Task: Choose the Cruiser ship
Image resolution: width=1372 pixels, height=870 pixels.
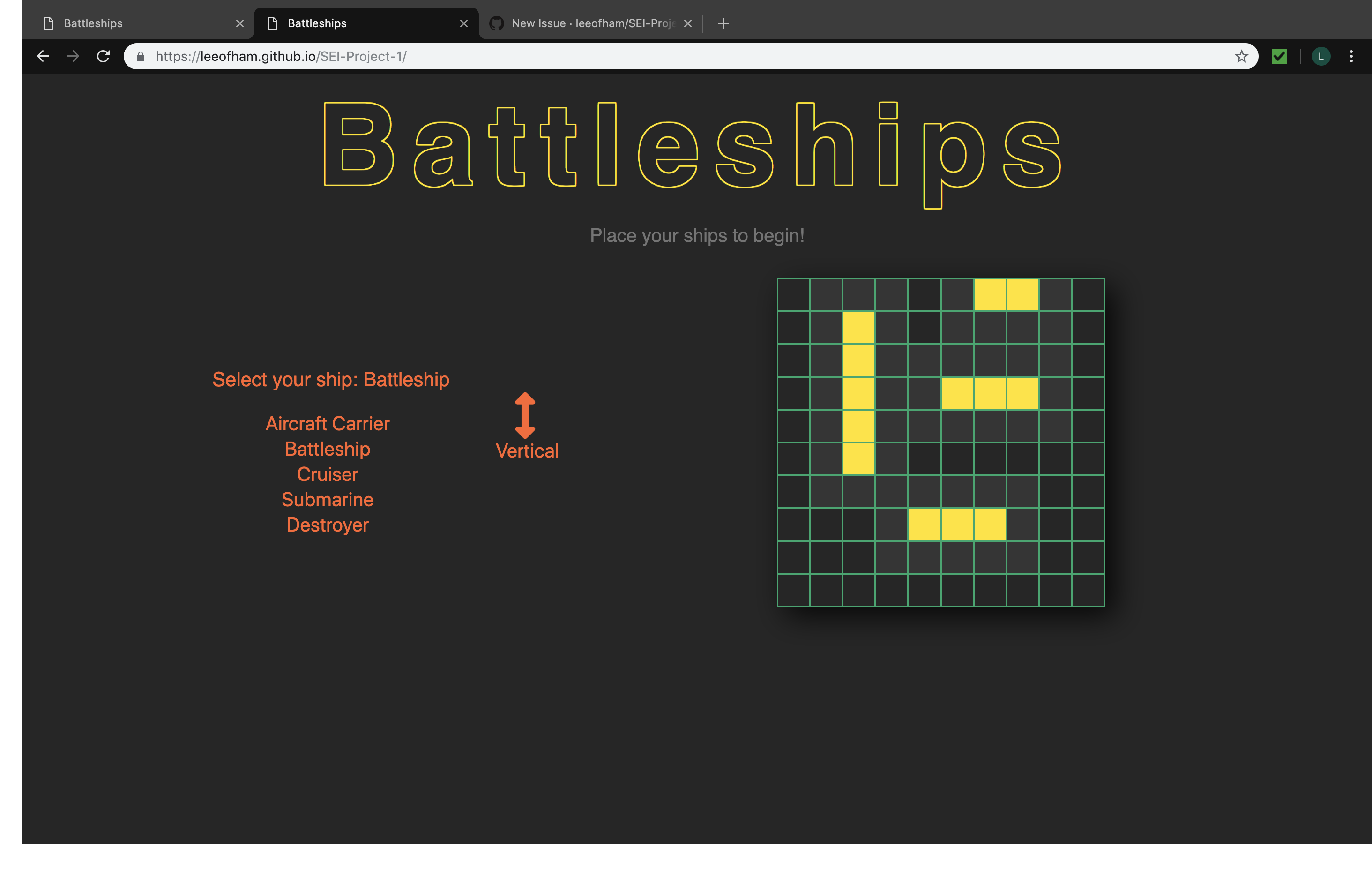Action: (328, 474)
